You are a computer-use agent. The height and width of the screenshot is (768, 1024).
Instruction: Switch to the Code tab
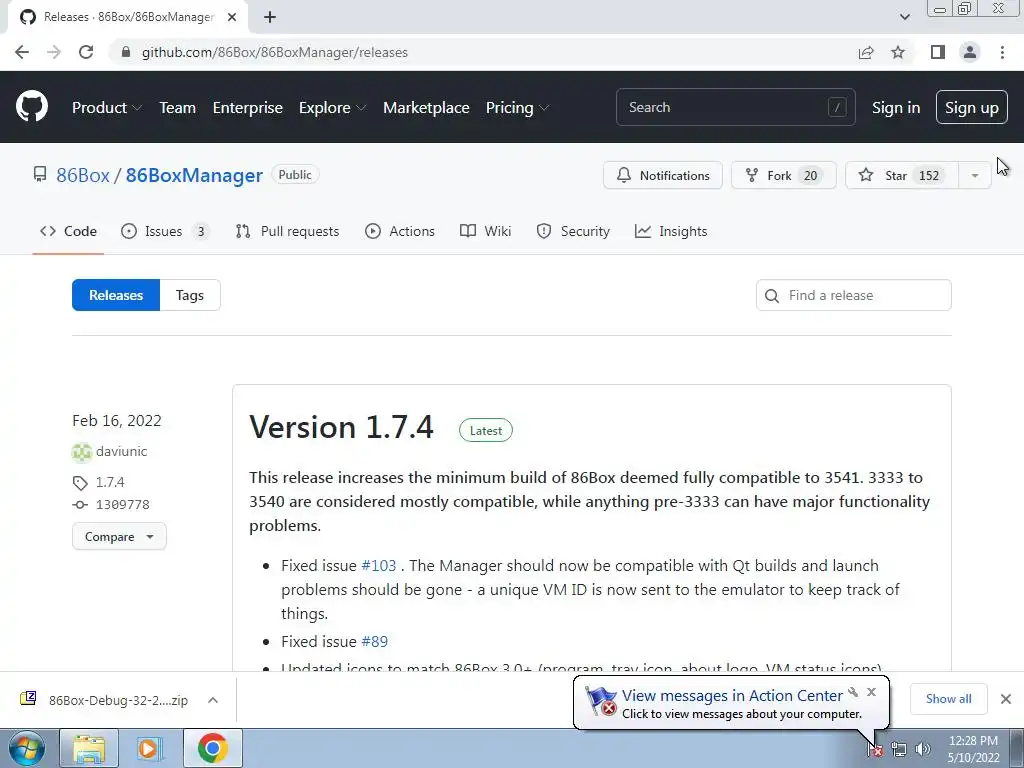(x=69, y=231)
